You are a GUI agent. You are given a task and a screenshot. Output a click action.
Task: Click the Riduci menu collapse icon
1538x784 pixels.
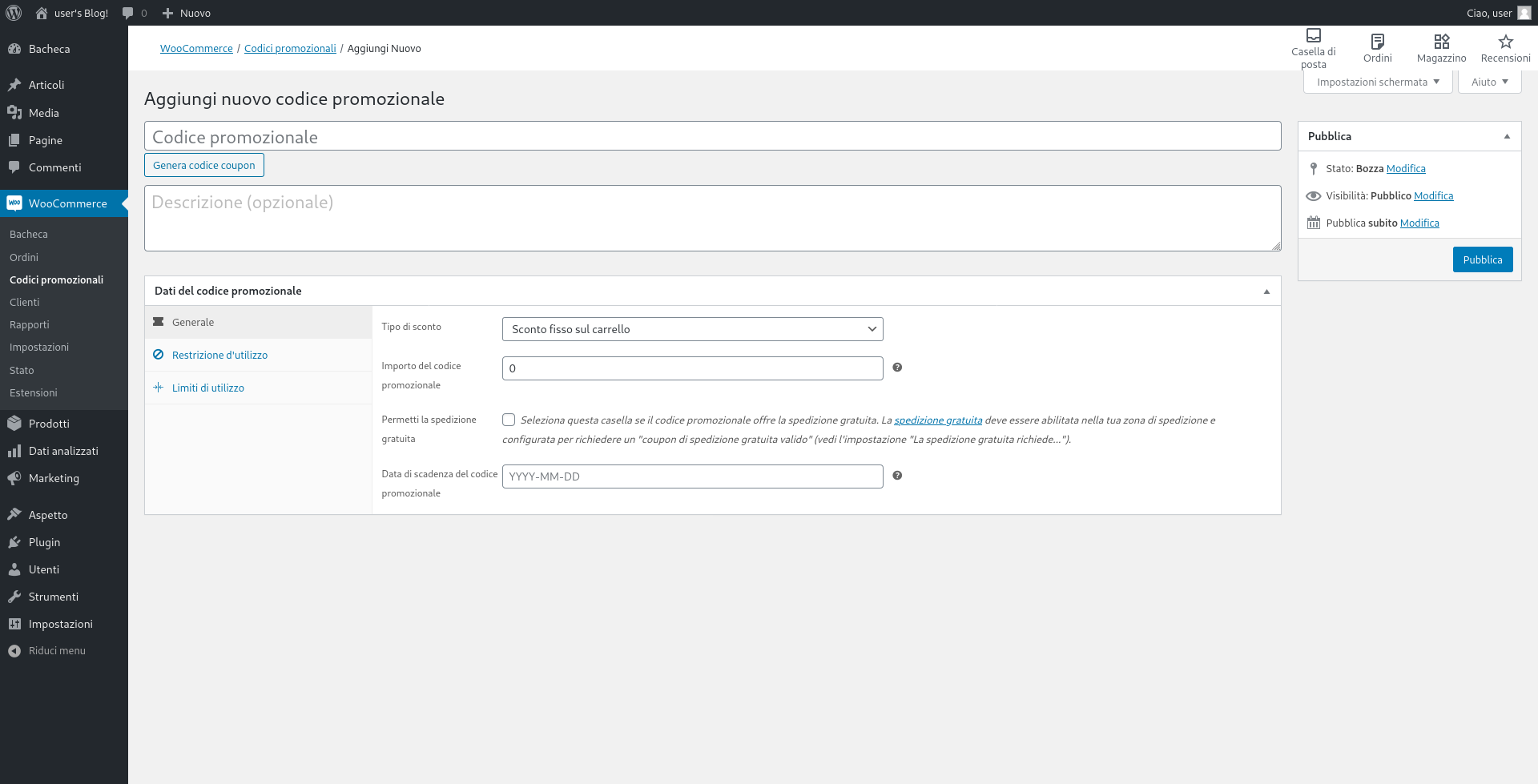[x=14, y=651]
